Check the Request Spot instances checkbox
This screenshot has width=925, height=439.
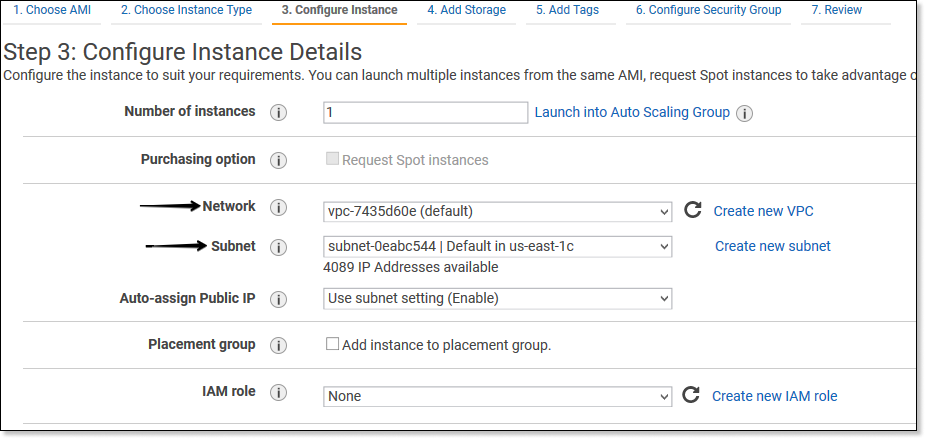(x=333, y=160)
